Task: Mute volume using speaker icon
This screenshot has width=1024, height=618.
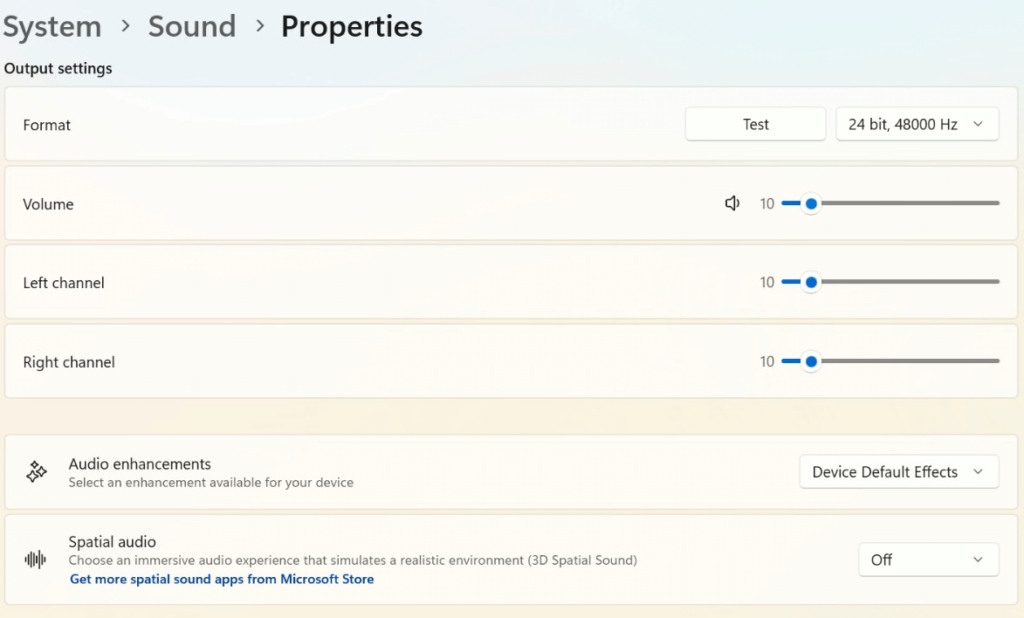Action: [x=732, y=203]
